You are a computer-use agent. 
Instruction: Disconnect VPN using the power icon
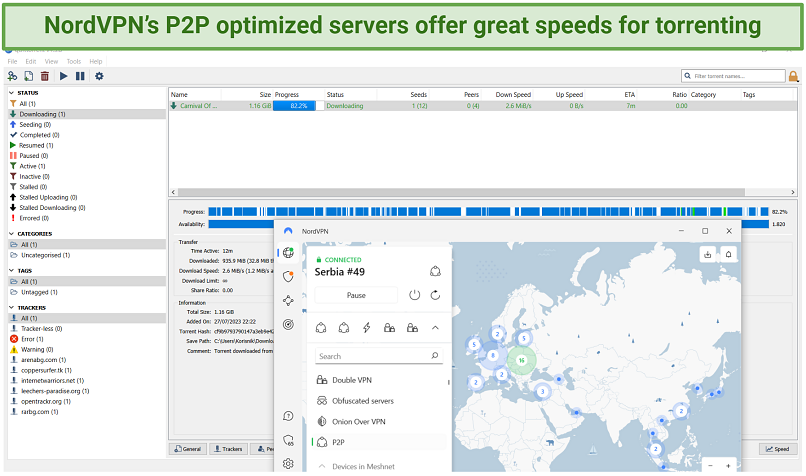pyautogui.click(x=414, y=295)
